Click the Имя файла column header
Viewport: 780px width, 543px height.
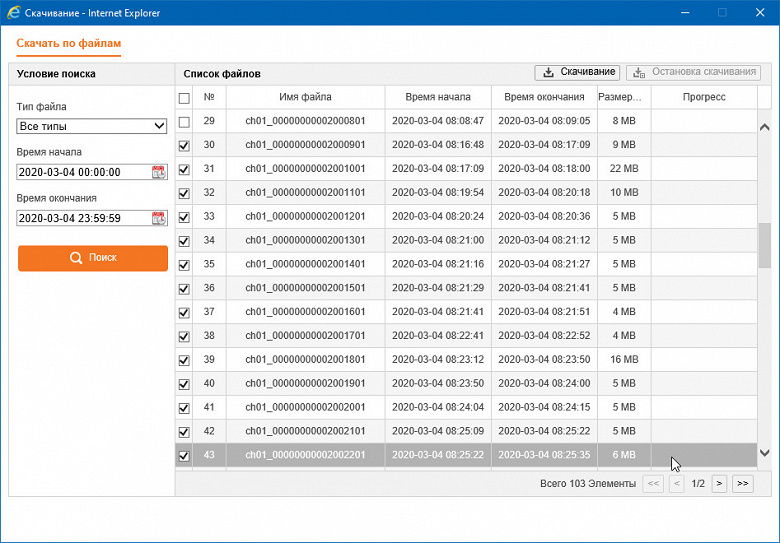pyautogui.click(x=305, y=97)
